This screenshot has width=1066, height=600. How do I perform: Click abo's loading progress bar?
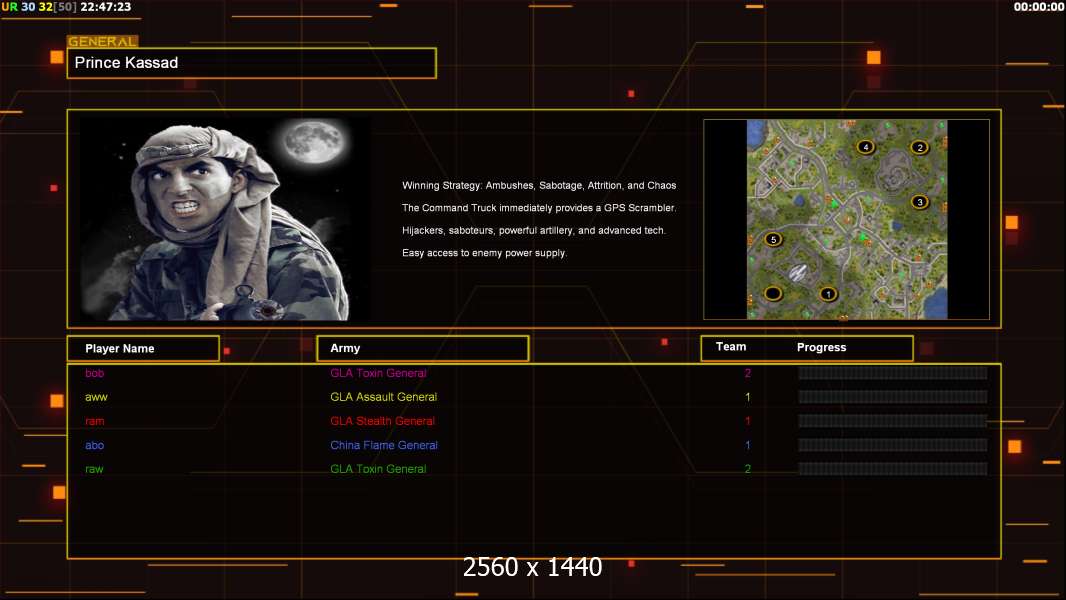[x=893, y=445]
